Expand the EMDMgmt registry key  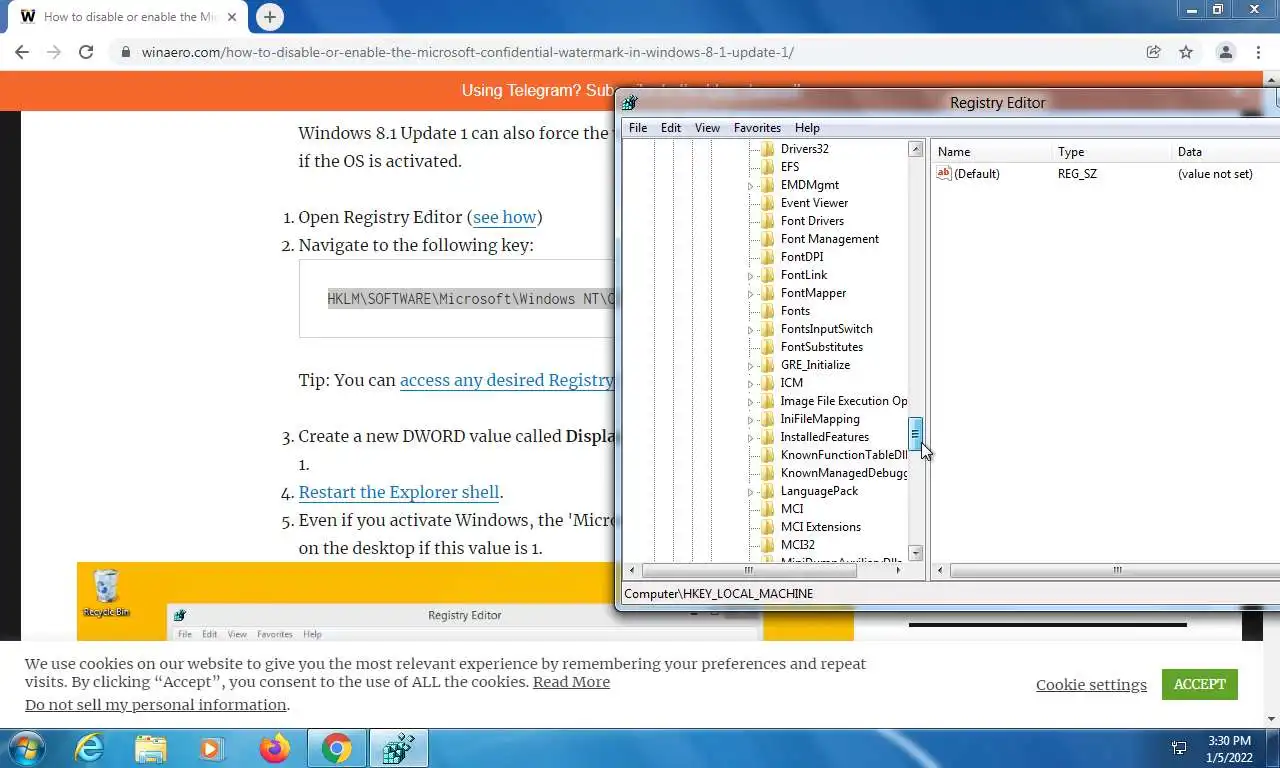click(x=751, y=186)
